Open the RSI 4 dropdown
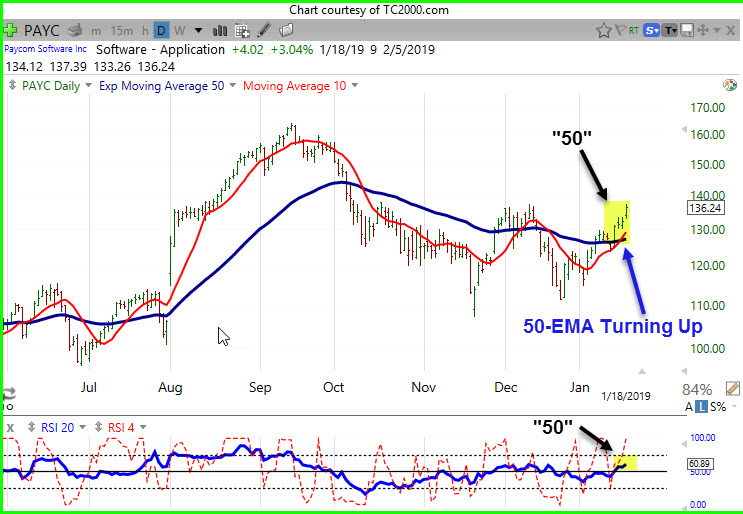 143,427
